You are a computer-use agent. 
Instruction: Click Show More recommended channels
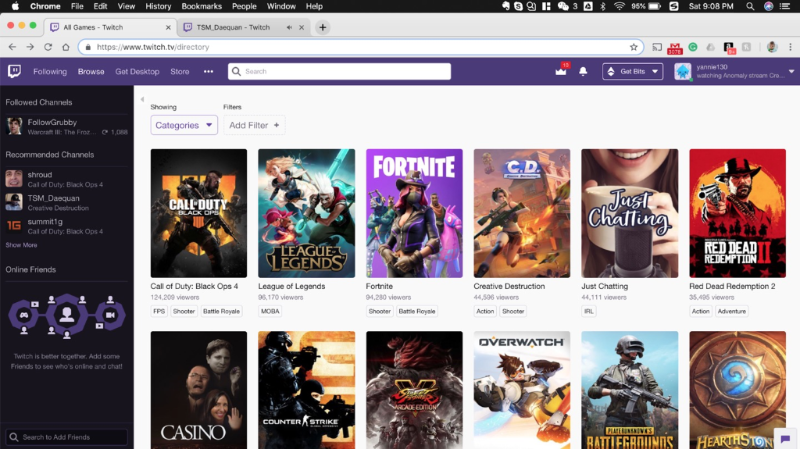click(21, 245)
